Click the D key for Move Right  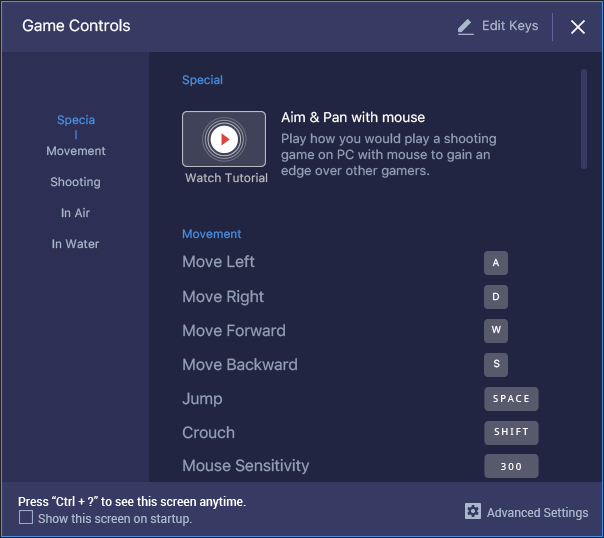point(496,297)
